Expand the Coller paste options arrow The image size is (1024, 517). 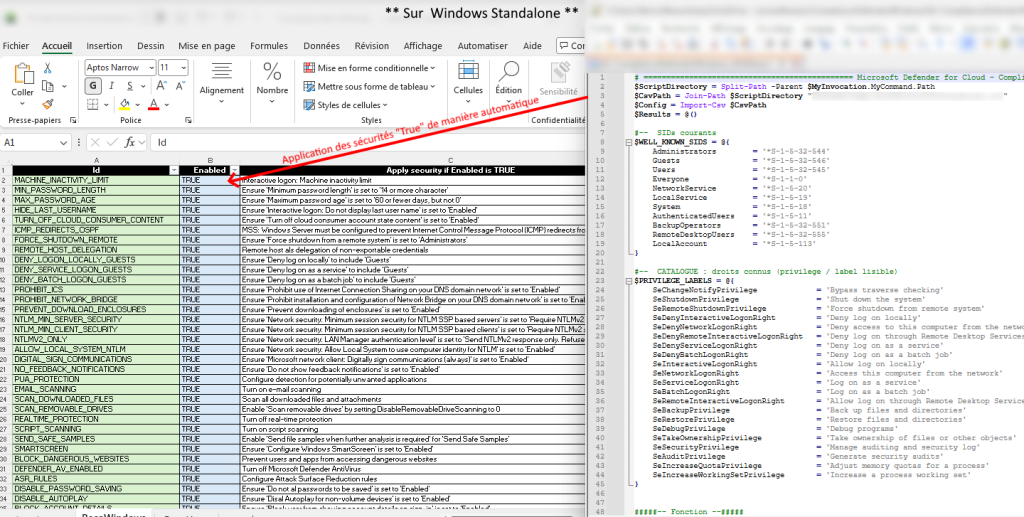[22, 103]
